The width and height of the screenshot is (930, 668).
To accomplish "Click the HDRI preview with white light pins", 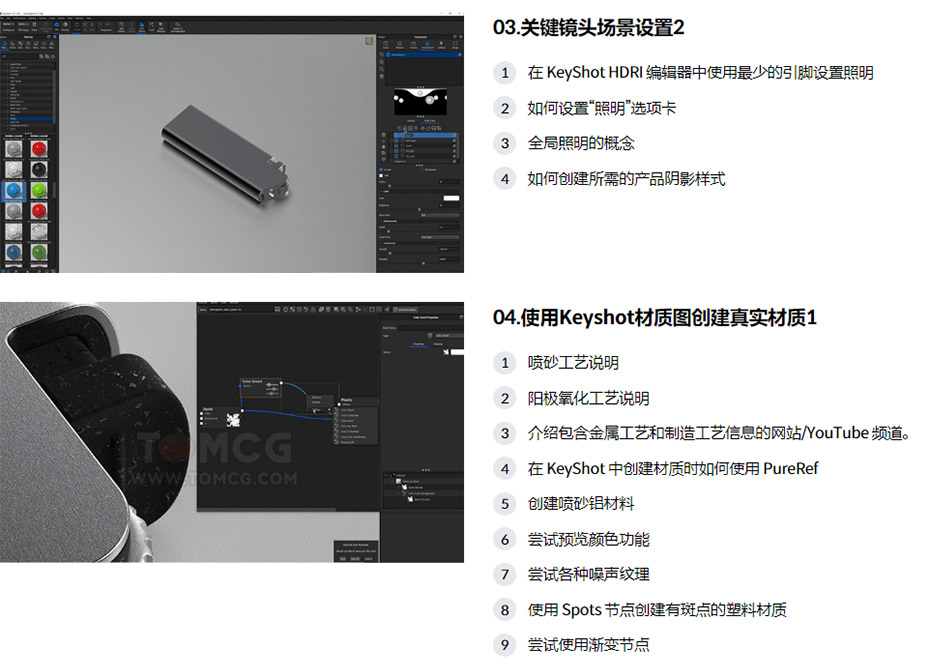I will pyautogui.click(x=421, y=101).
